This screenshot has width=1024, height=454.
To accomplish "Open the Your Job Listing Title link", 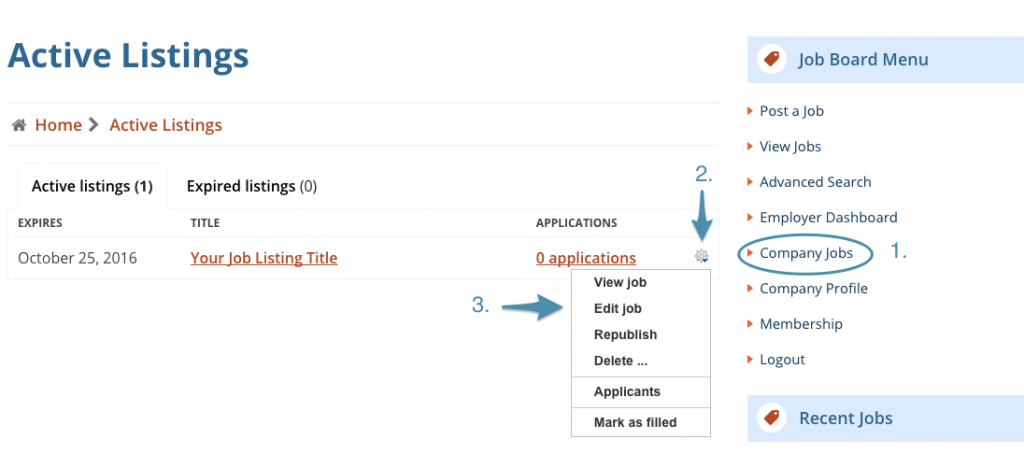I will [264, 258].
